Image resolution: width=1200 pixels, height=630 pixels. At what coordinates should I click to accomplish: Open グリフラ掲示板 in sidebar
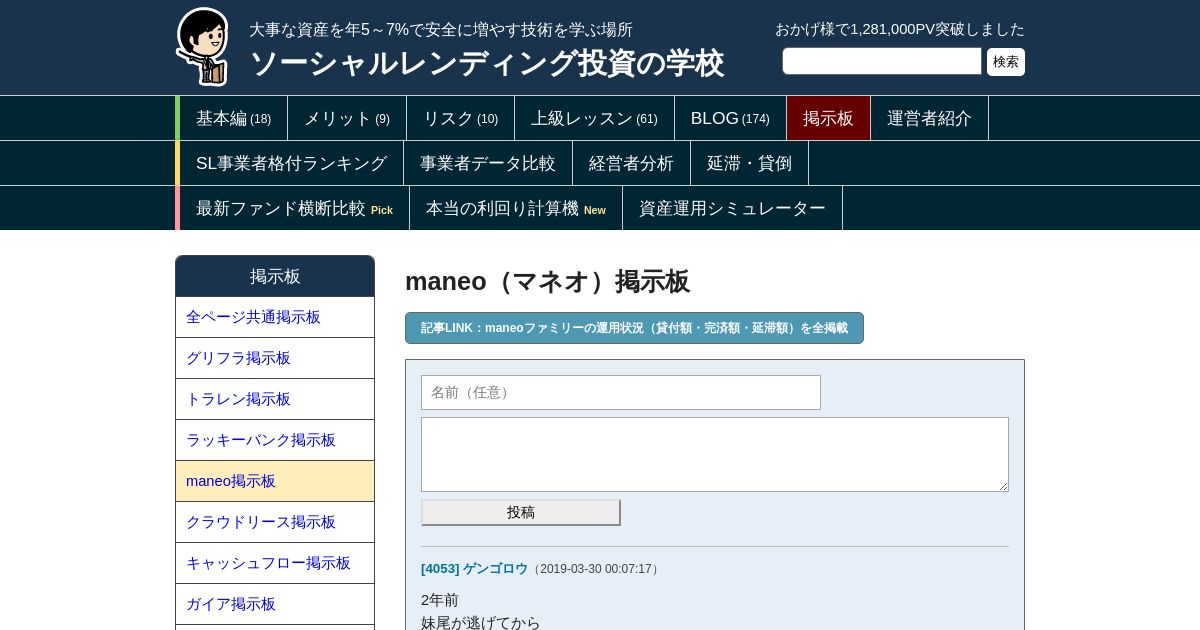click(275, 358)
